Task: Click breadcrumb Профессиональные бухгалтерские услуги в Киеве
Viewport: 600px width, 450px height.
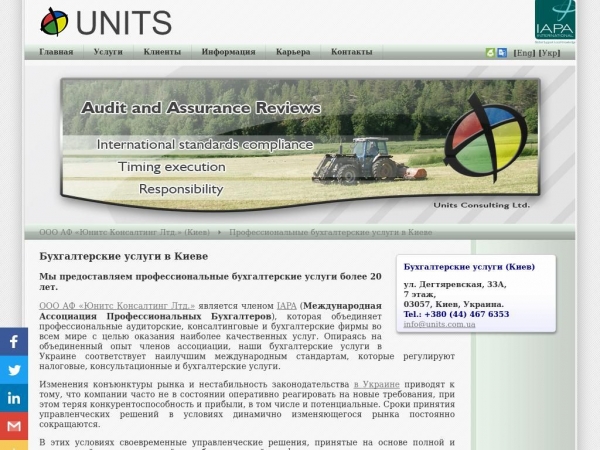Action: click(x=331, y=232)
